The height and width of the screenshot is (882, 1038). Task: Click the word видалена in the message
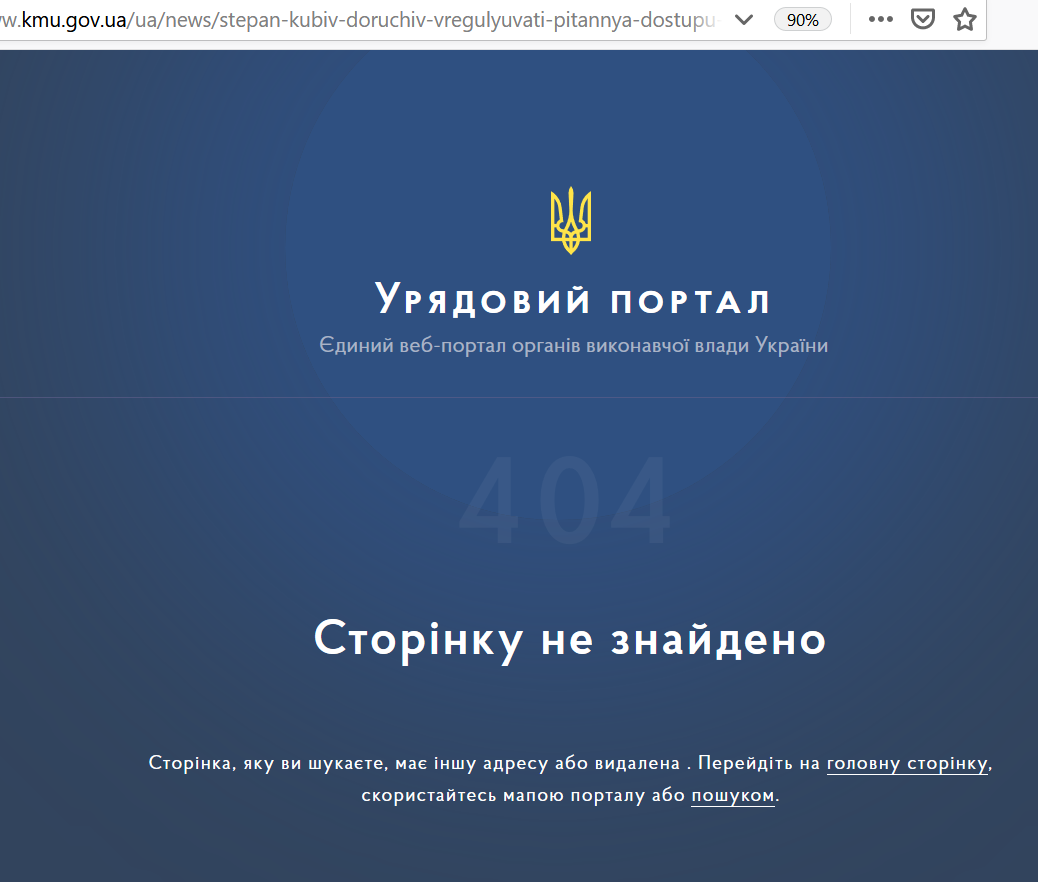[639, 764]
